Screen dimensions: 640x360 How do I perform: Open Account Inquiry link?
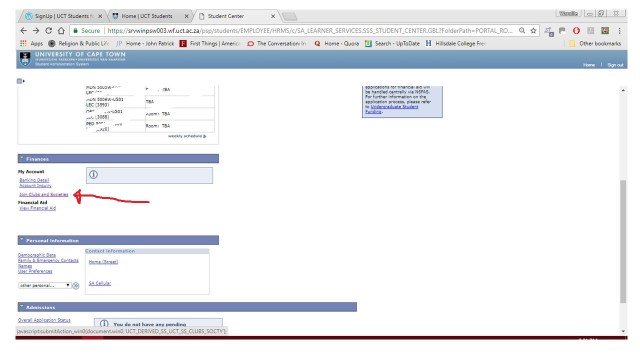coord(36,186)
